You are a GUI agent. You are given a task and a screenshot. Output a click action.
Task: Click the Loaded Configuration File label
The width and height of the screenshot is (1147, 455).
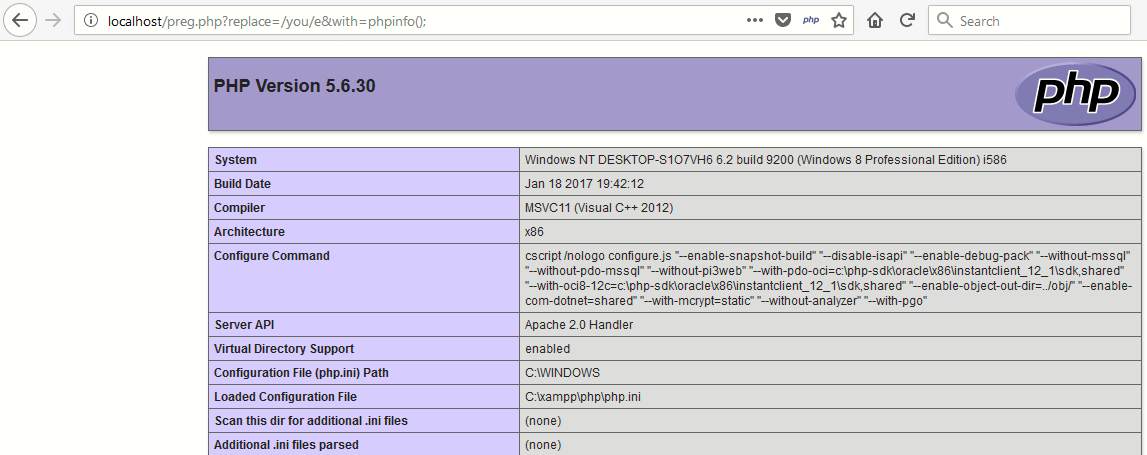point(285,397)
